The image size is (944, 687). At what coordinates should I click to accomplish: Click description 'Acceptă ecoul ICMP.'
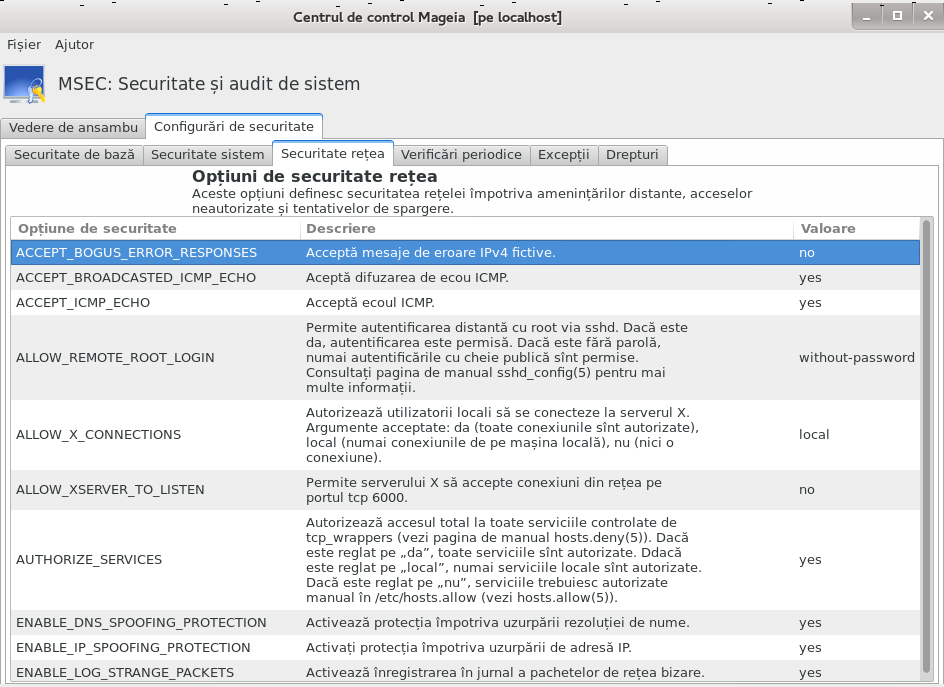click(x=370, y=303)
